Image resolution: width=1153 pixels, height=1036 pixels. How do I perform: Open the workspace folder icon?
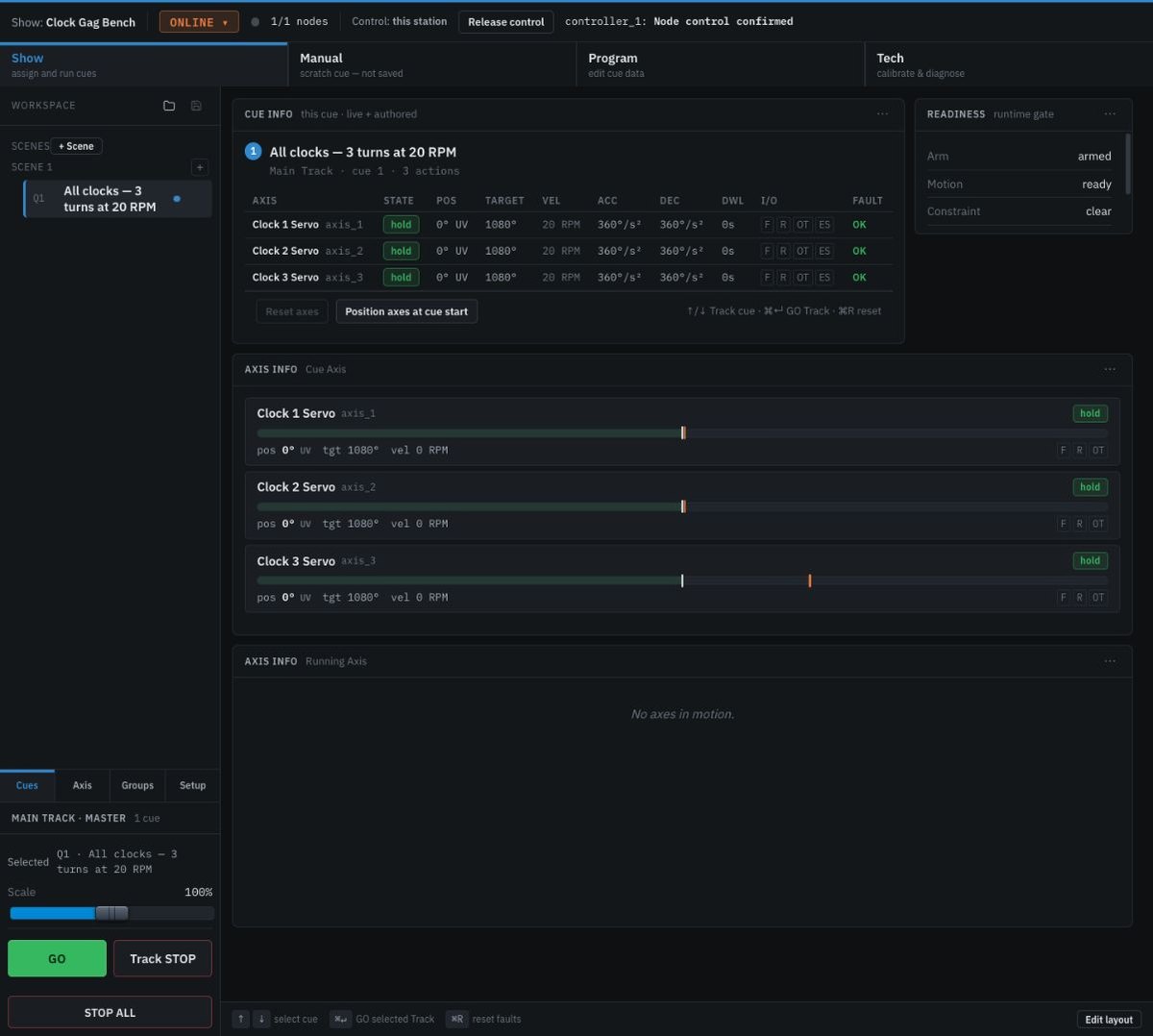tap(169, 106)
